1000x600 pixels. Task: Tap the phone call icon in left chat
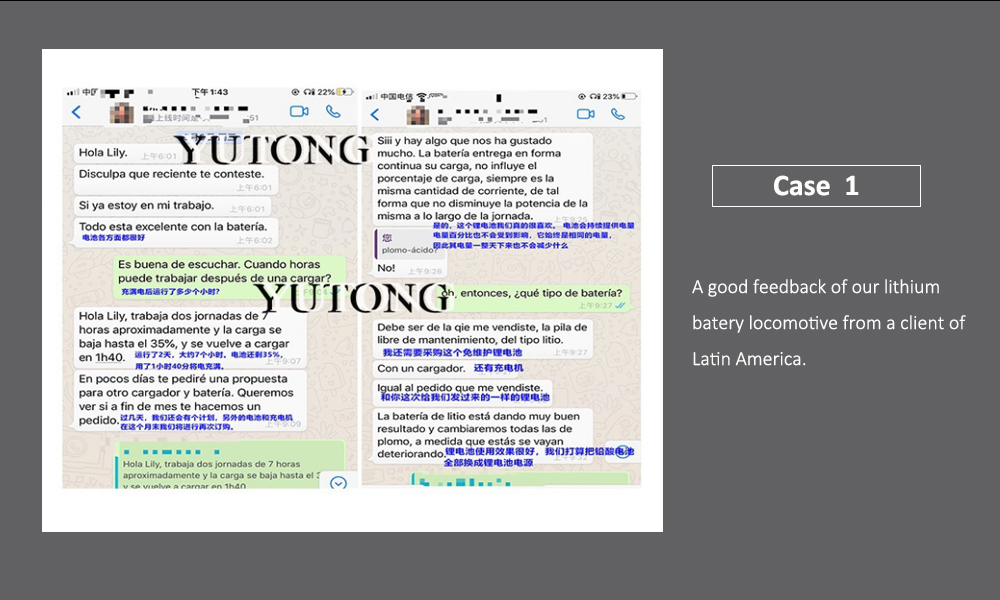[x=333, y=112]
